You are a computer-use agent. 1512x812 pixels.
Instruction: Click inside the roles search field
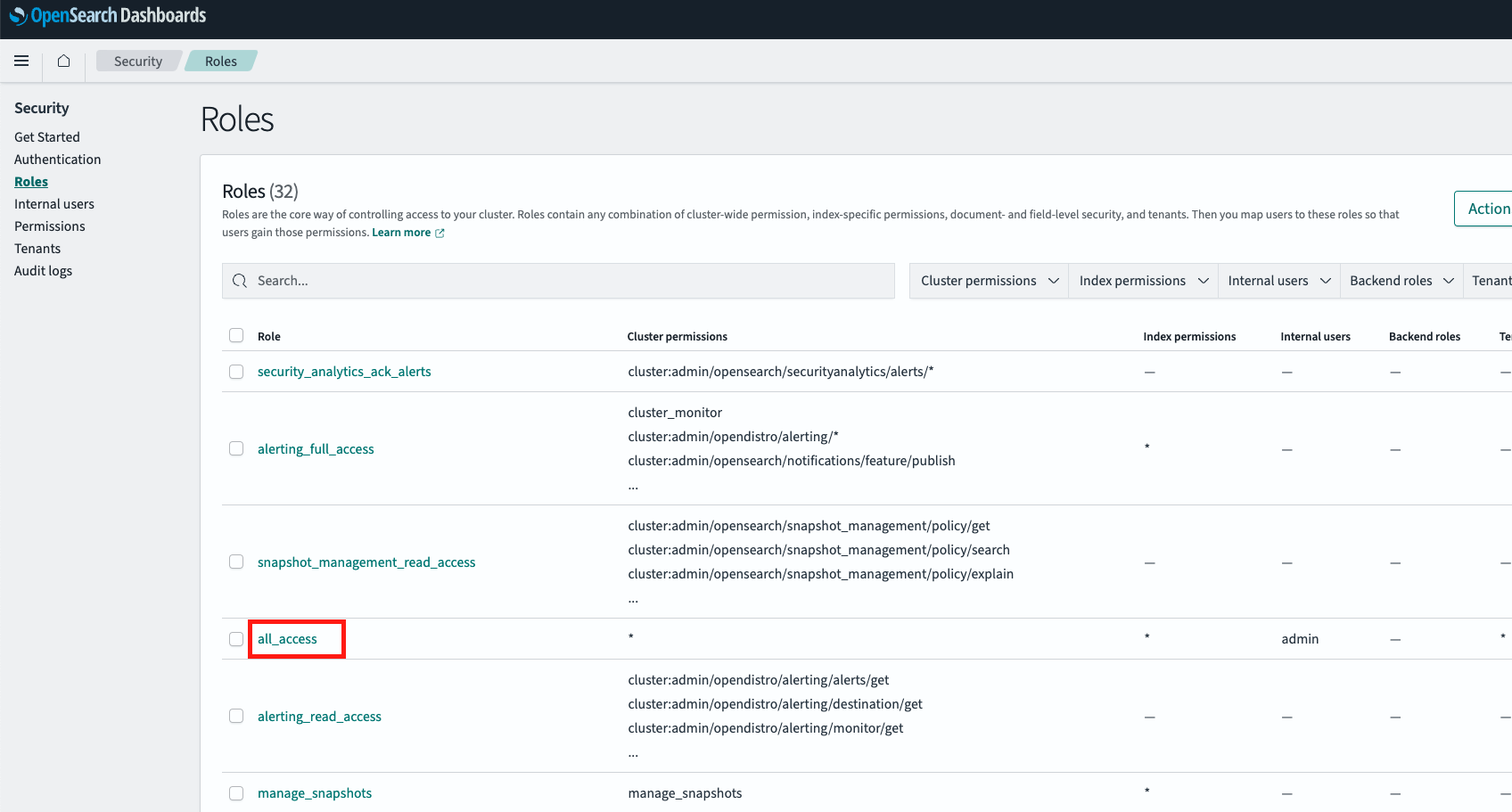click(535, 280)
